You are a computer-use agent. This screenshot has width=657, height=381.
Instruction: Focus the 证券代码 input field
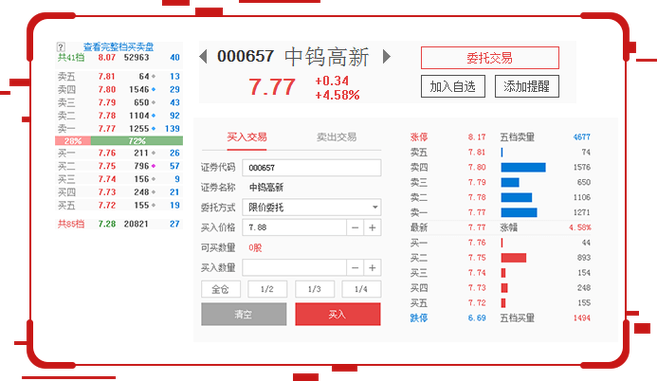coord(312,168)
